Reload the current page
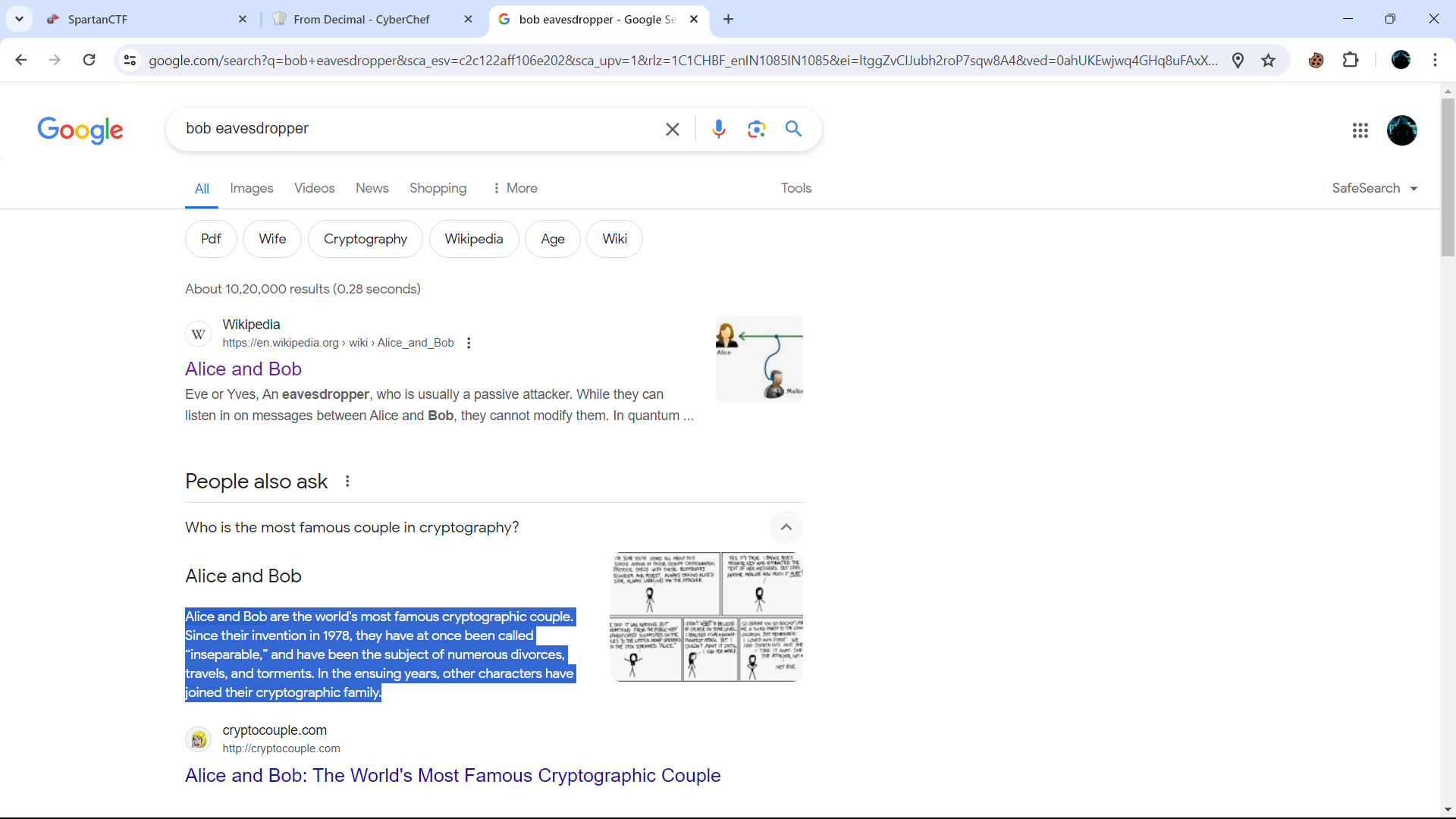Screen dimensions: 1456x819 tap(89, 60)
